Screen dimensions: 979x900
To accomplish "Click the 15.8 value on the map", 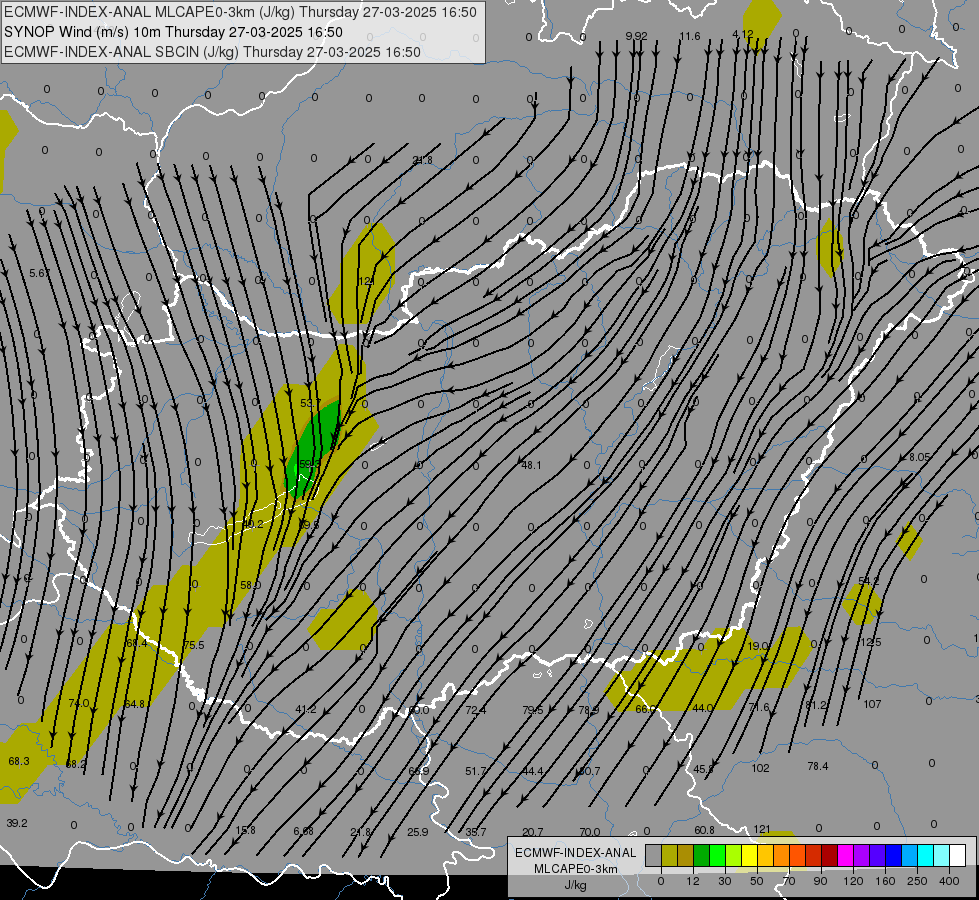I will click(245, 830).
